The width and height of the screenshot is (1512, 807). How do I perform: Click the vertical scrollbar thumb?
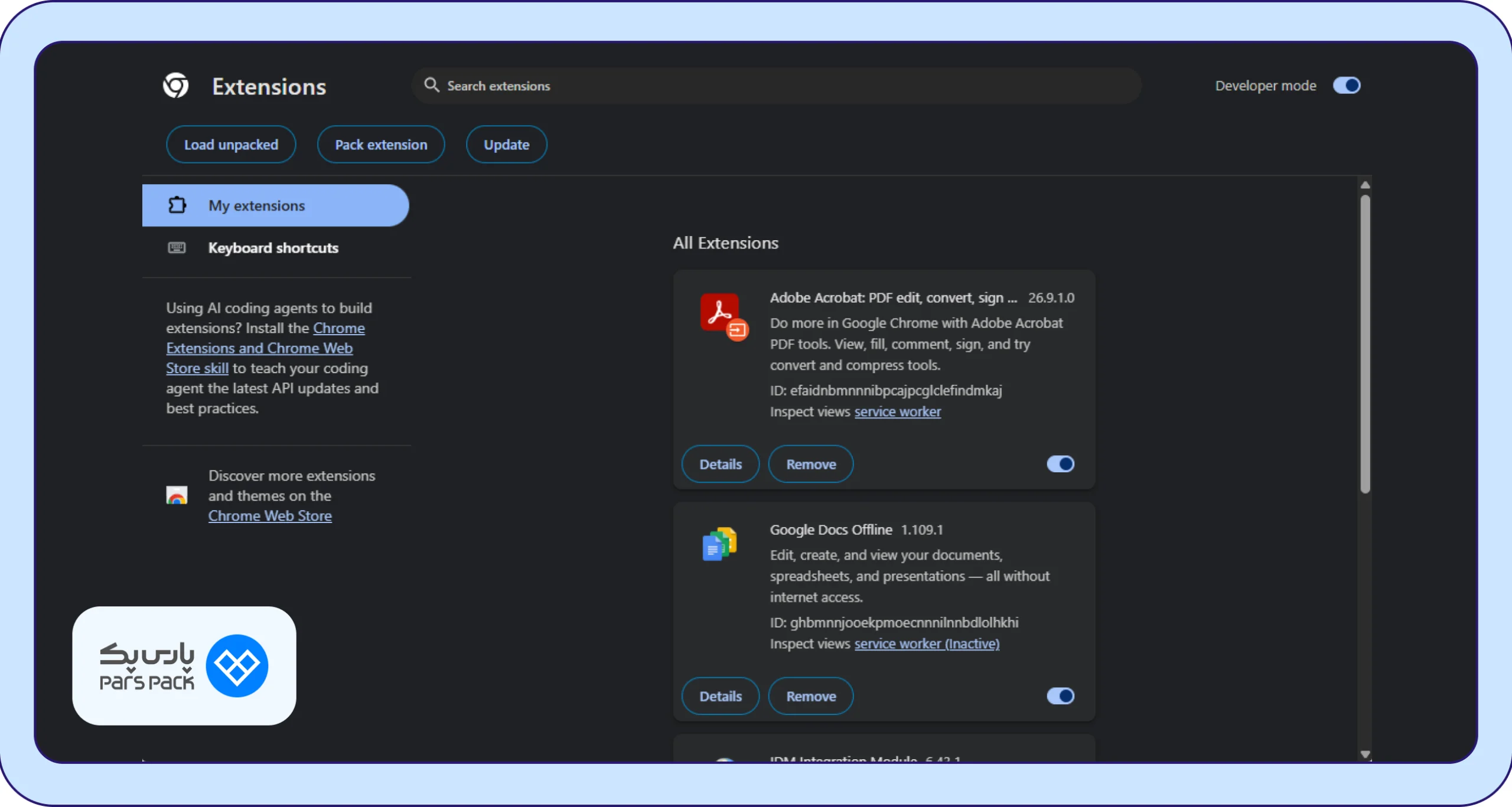point(1365,344)
